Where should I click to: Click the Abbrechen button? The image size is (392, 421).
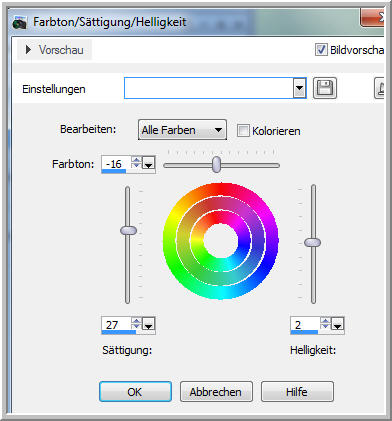click(216, 392)
